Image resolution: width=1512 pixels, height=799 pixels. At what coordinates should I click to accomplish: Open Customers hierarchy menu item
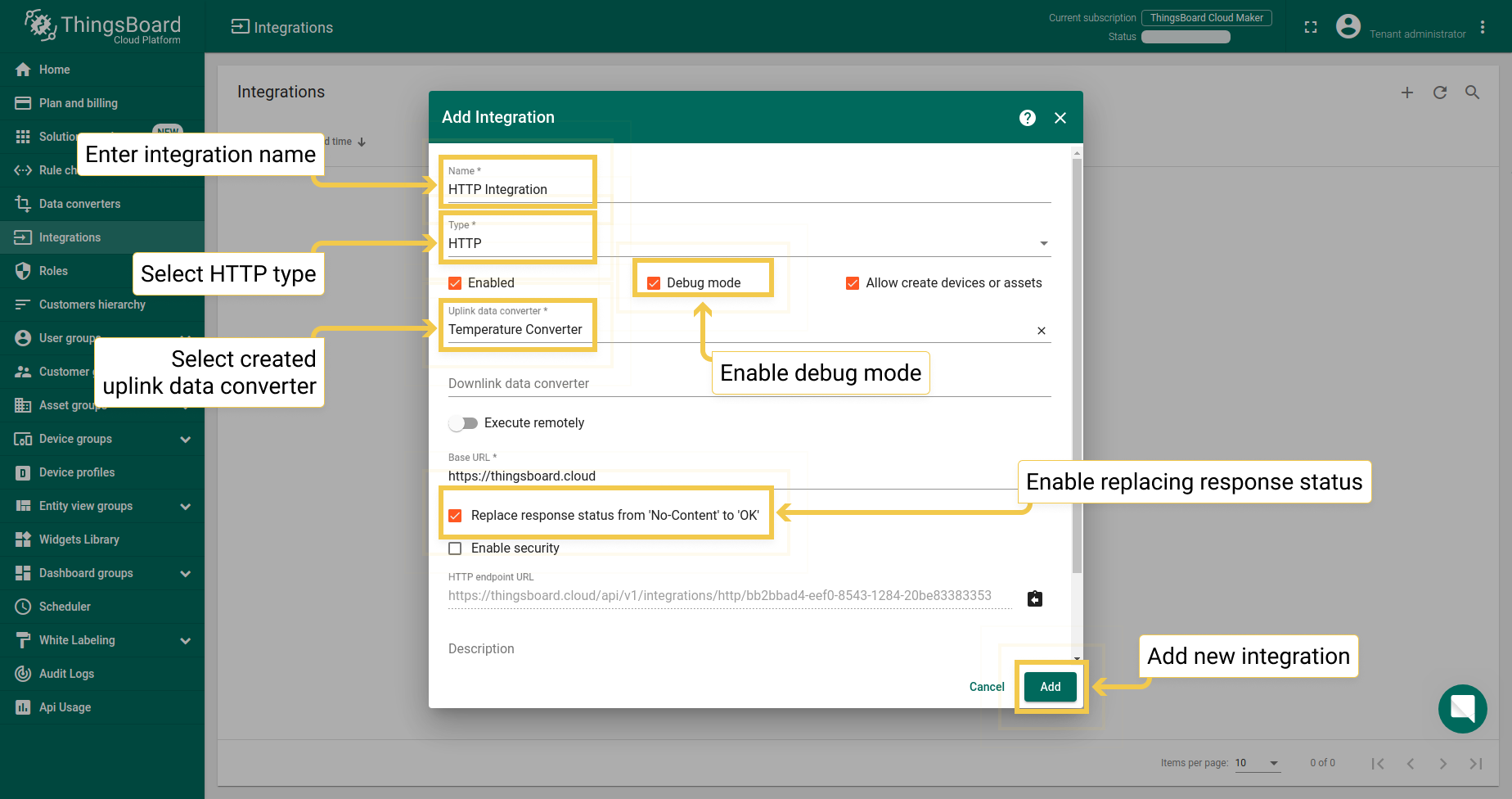tap(102, 305)
